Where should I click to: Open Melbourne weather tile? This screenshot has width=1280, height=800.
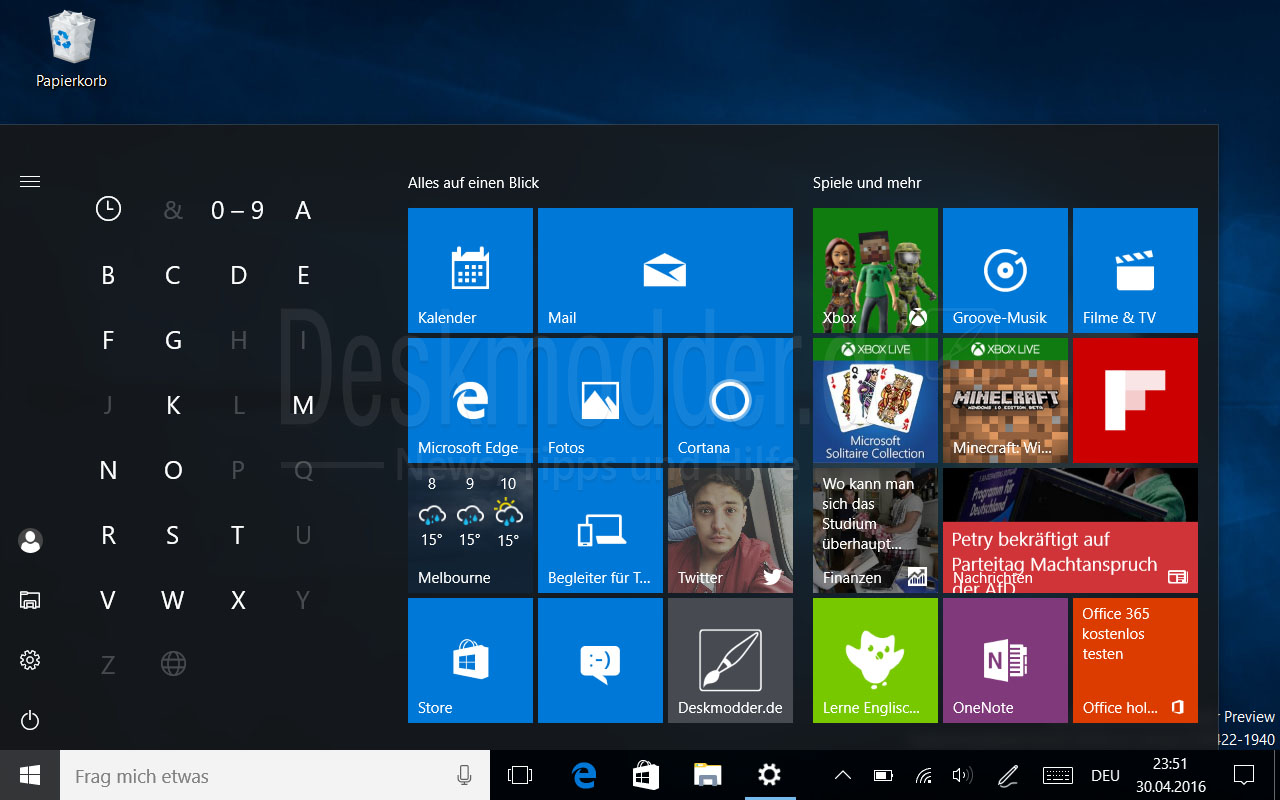click(x=470, y=530)
